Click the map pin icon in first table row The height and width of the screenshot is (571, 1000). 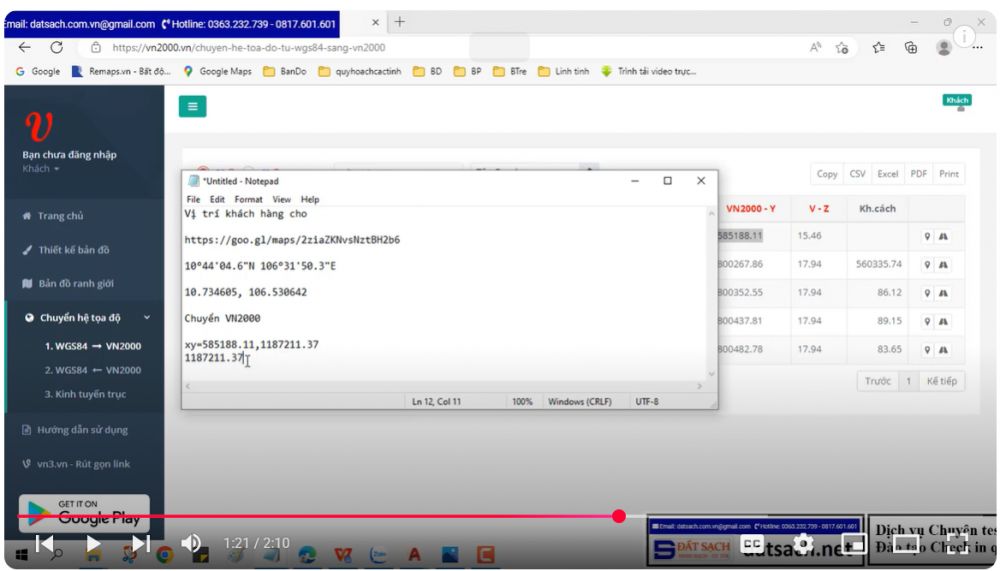click(928, 236)
